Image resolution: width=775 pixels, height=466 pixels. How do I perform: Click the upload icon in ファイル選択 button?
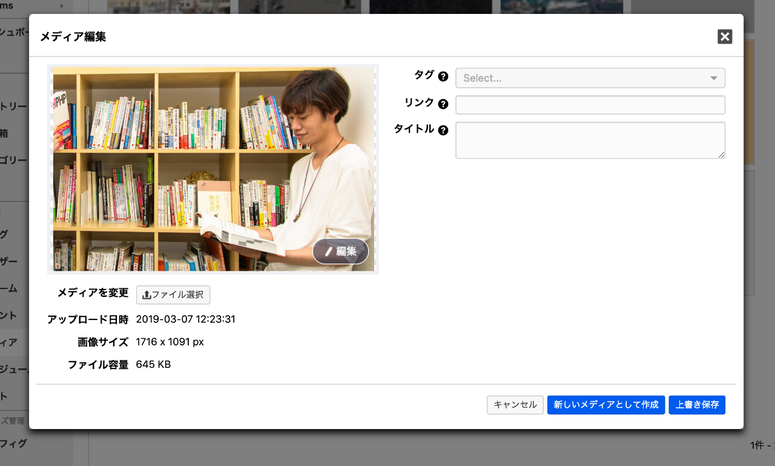click(x=147, y=295)
